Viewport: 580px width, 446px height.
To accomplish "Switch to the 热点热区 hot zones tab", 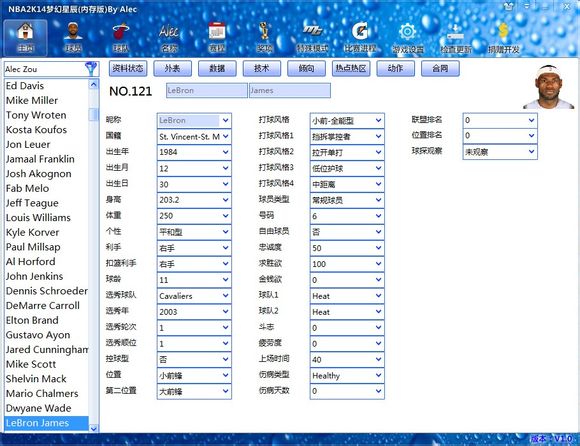I will tap(351, 68).
